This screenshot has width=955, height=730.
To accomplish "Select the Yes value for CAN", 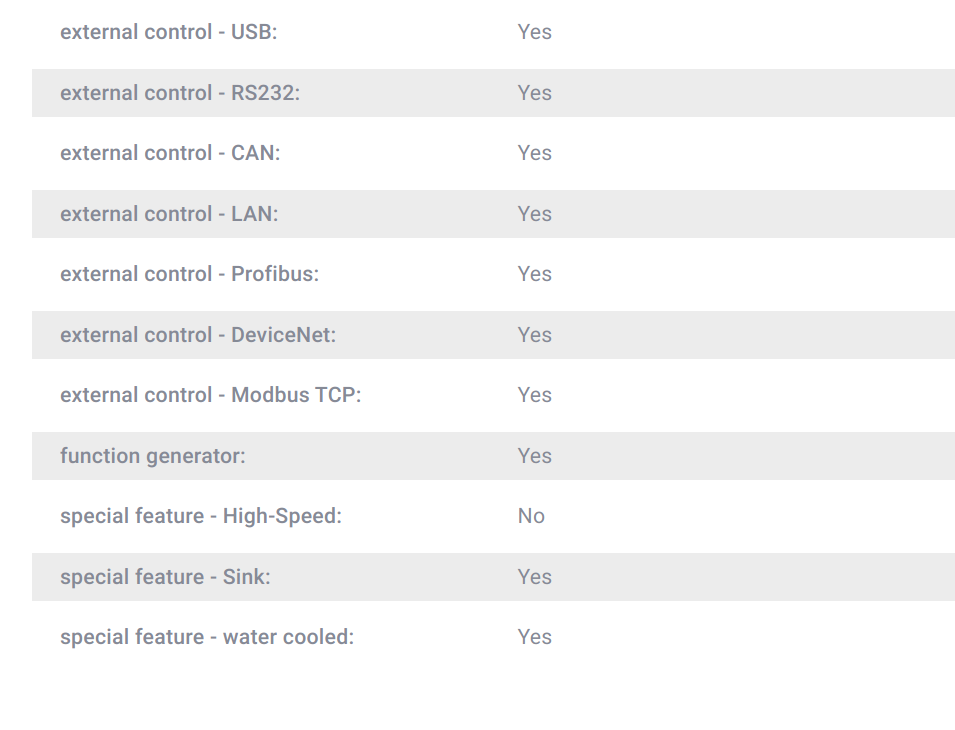I will pos(535,153).
